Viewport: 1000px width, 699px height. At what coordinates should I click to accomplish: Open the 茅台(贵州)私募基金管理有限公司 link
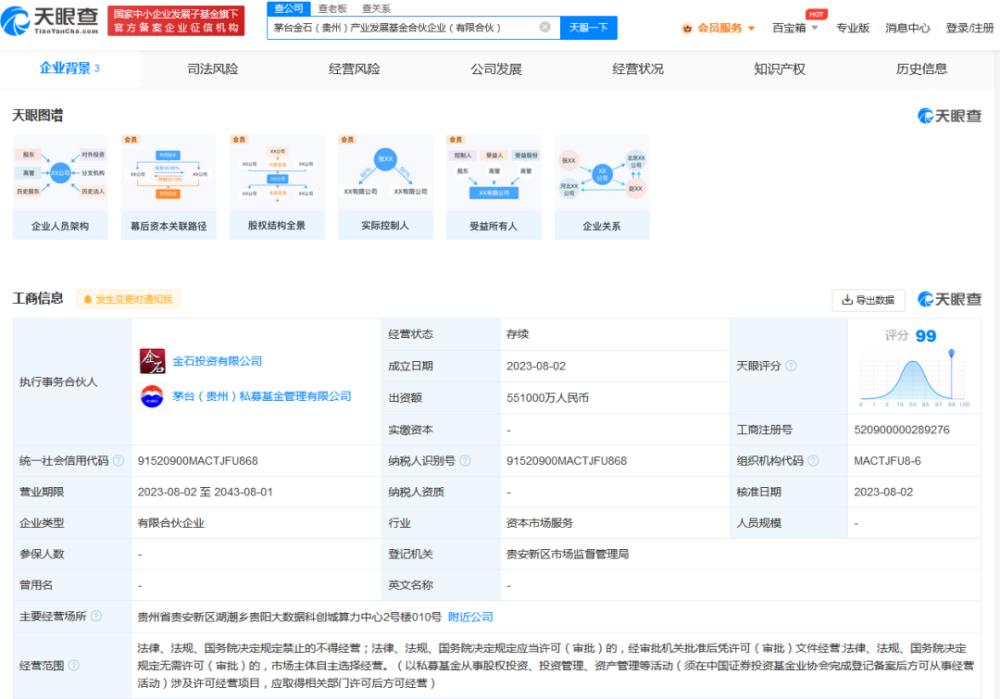tap(262, 396)
